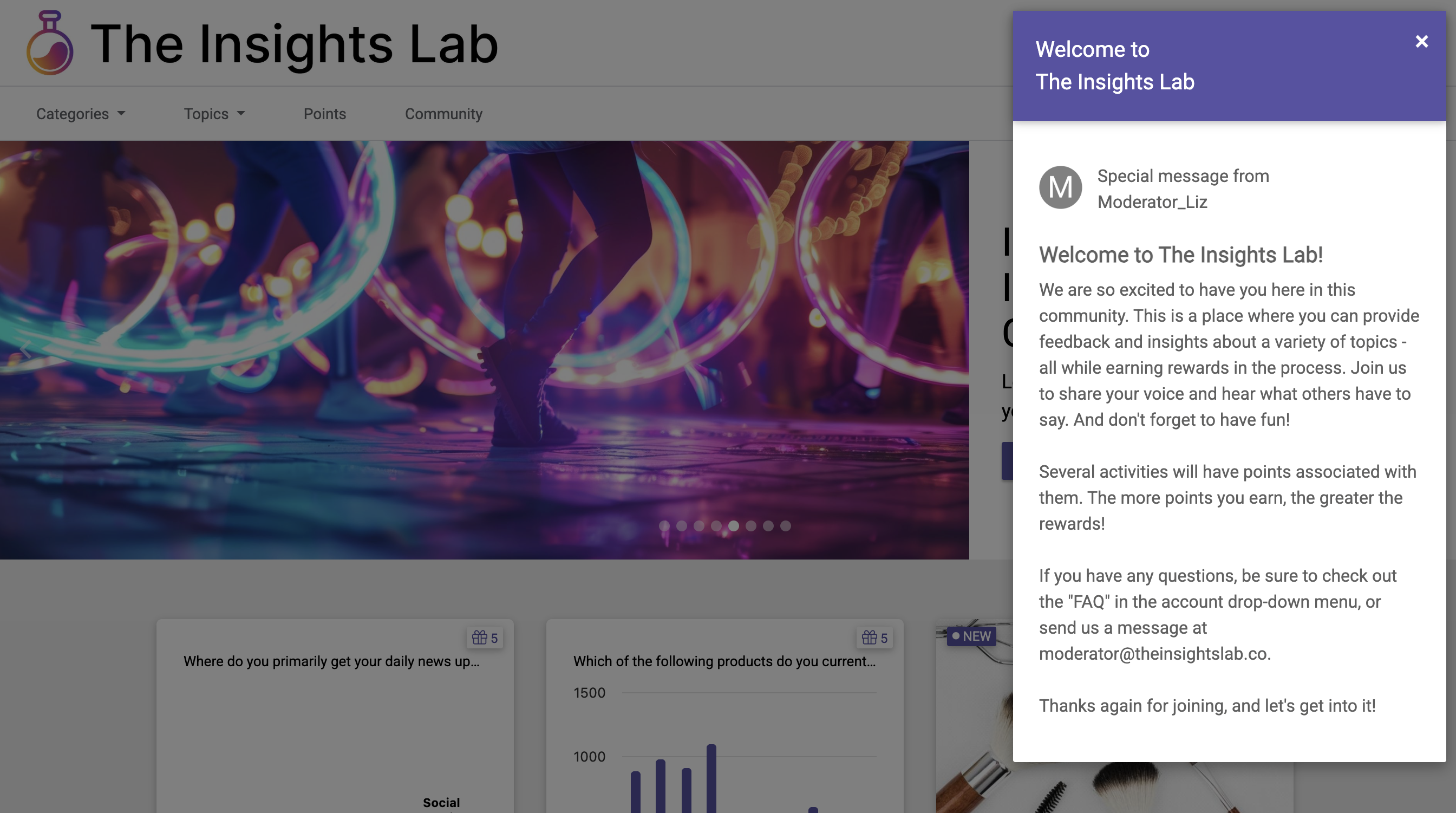The width and height of the screenshot is (1456, 813).
Task: Click the Social label on the news survey card
Action: [441, 802]
